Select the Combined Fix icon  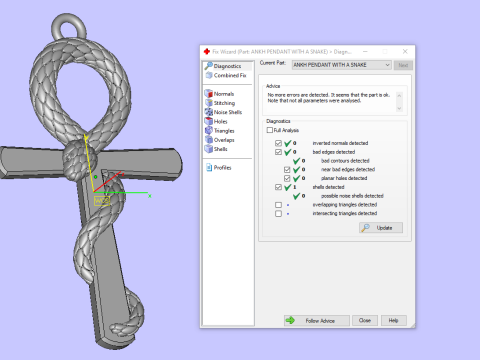click(x=209, y=75)
